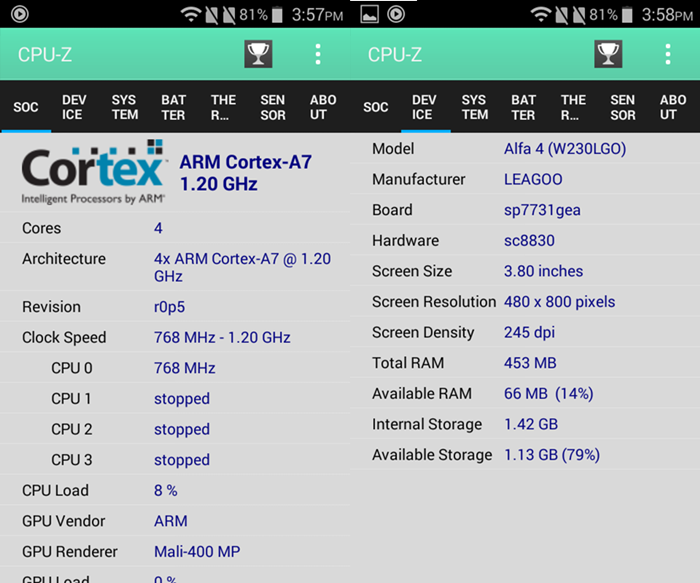
Task: Tap Hardware value sc8830
Action: click(x=529, y=241)
